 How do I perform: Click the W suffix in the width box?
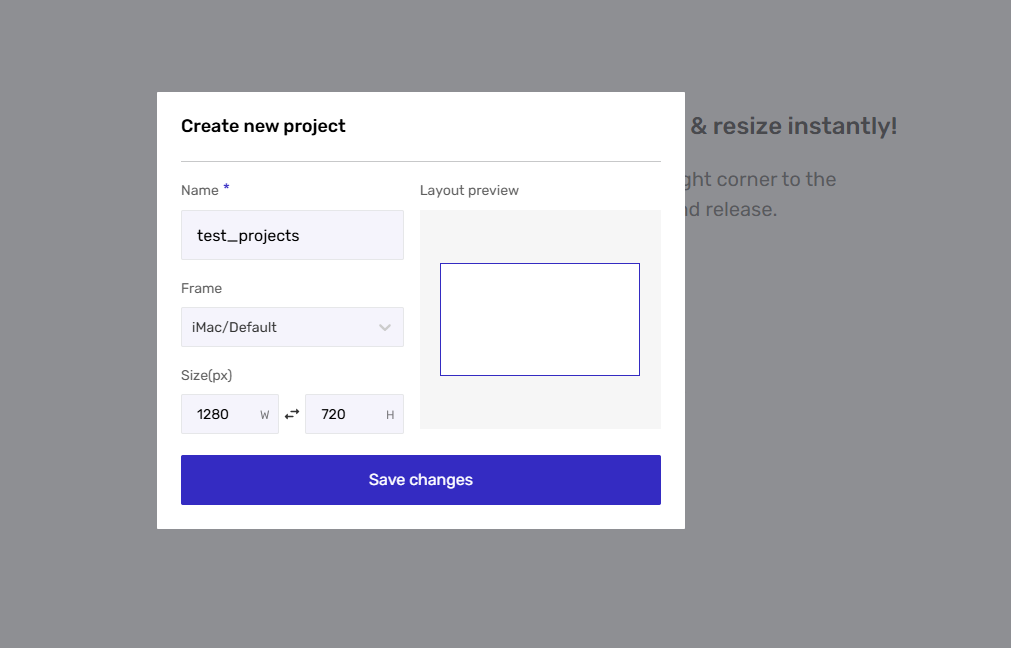(x=265, y=415)
